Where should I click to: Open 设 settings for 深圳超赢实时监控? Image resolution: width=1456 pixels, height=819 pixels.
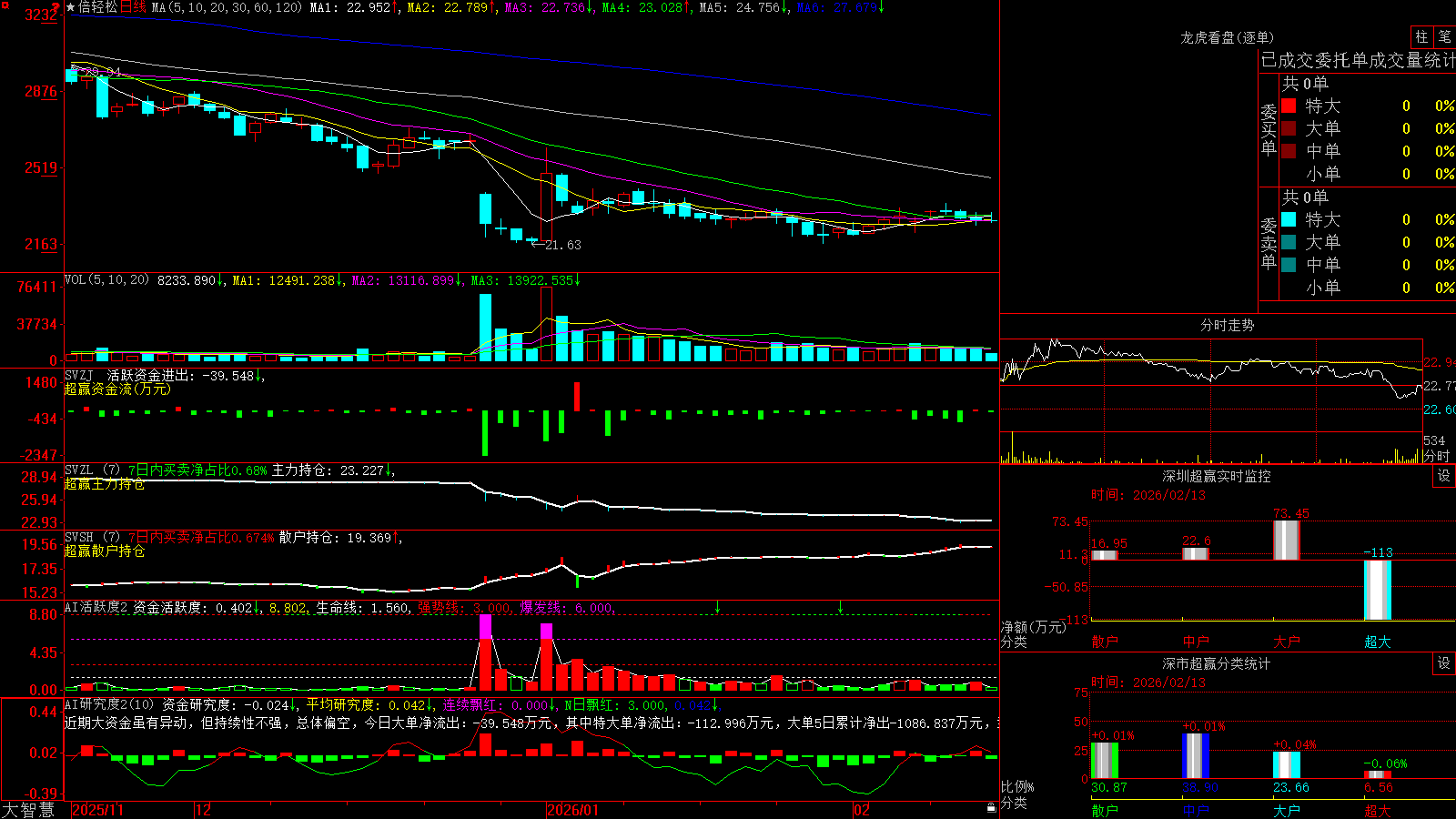pyautogui.click(x=1444, y=476)
